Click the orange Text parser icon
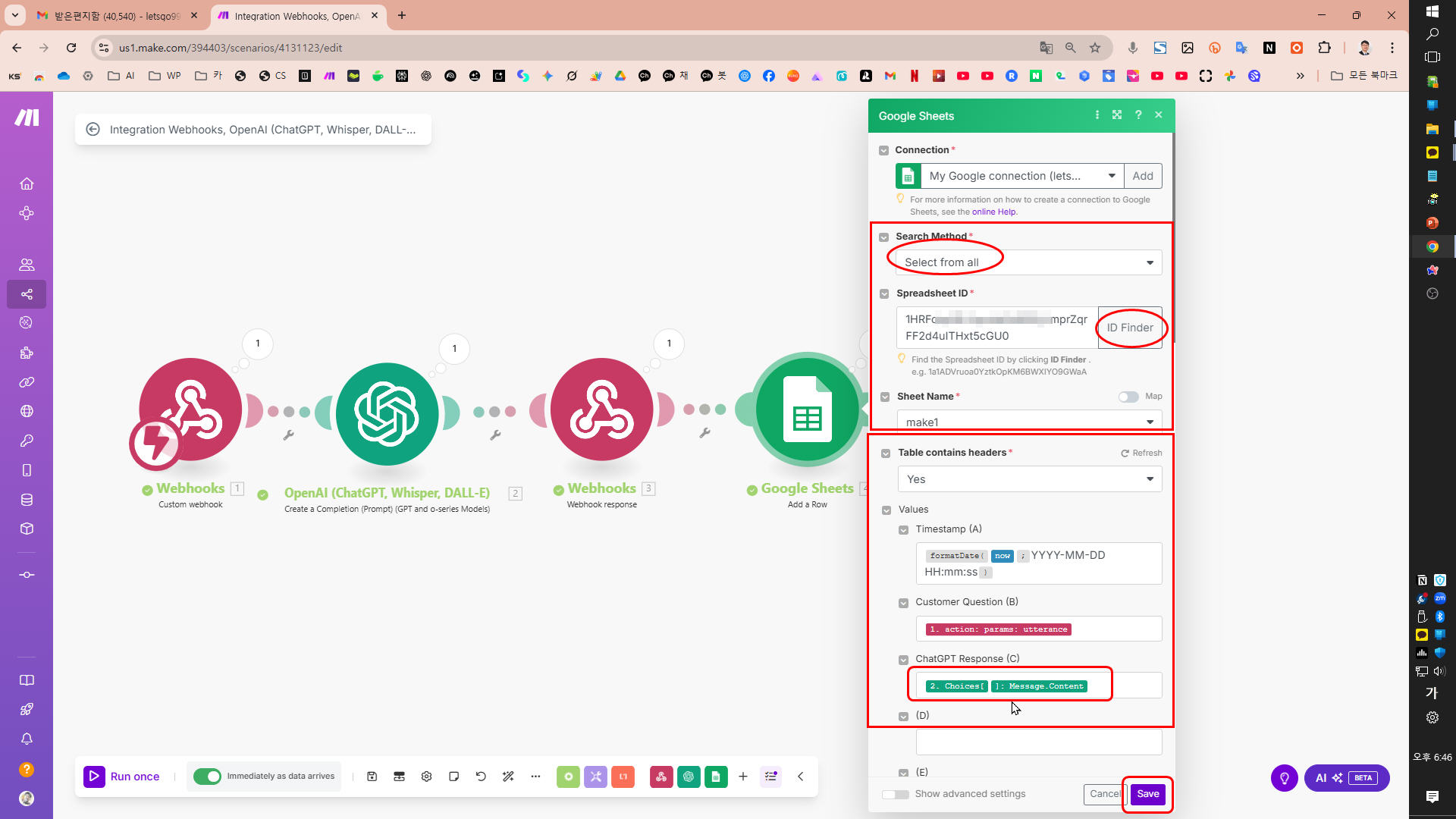 coord(623,777)
